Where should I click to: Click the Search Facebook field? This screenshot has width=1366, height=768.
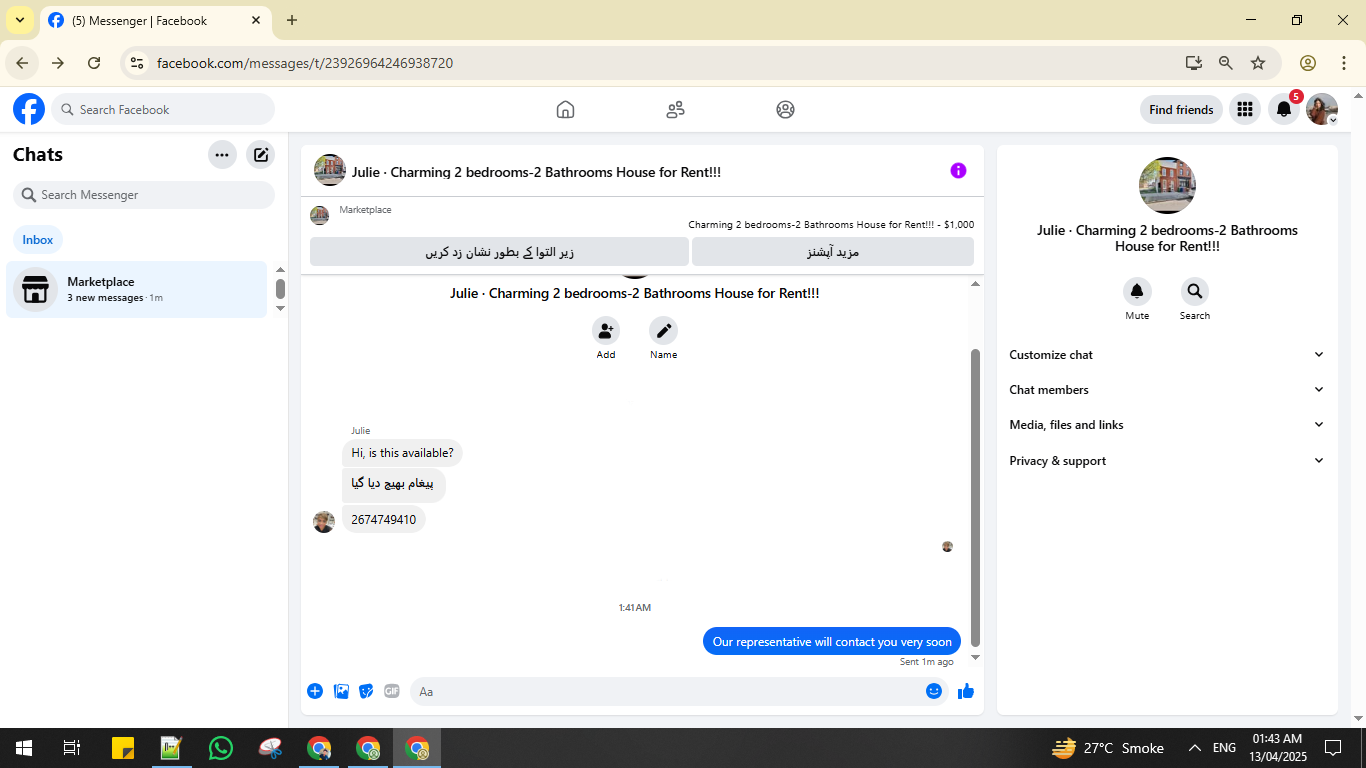click(x=163, y=110)
